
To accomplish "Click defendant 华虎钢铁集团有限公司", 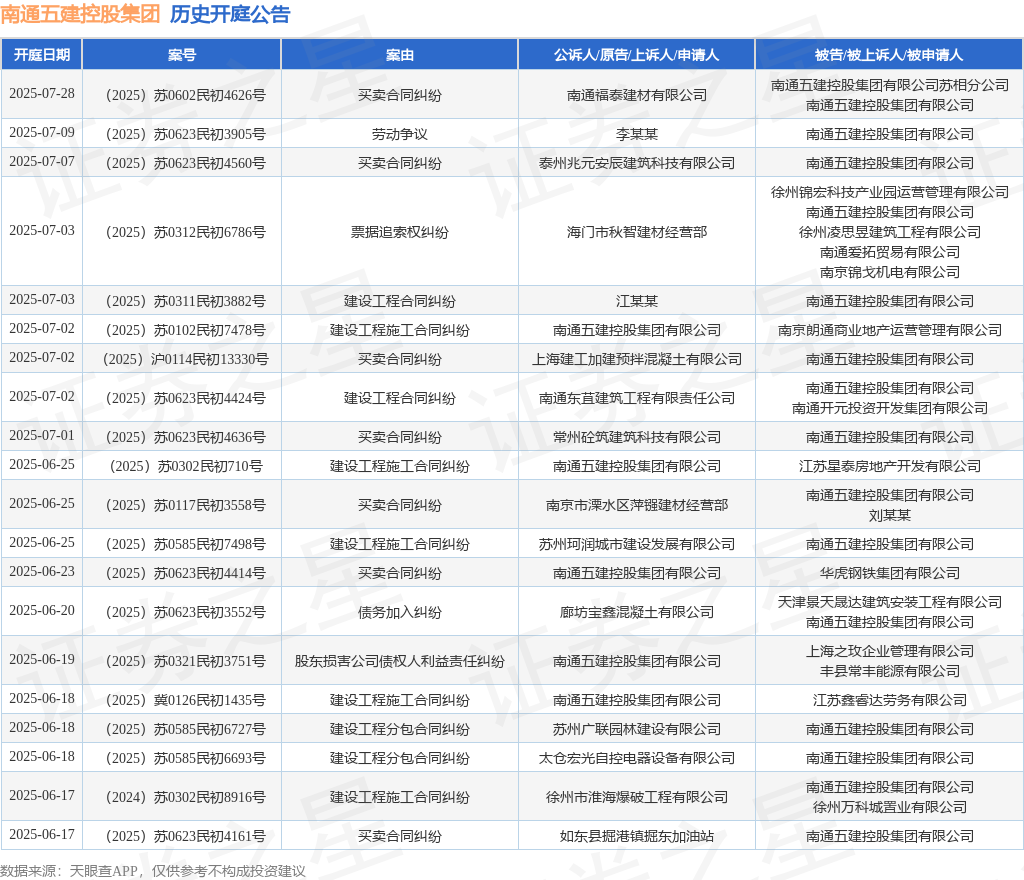I will (889, 573).
